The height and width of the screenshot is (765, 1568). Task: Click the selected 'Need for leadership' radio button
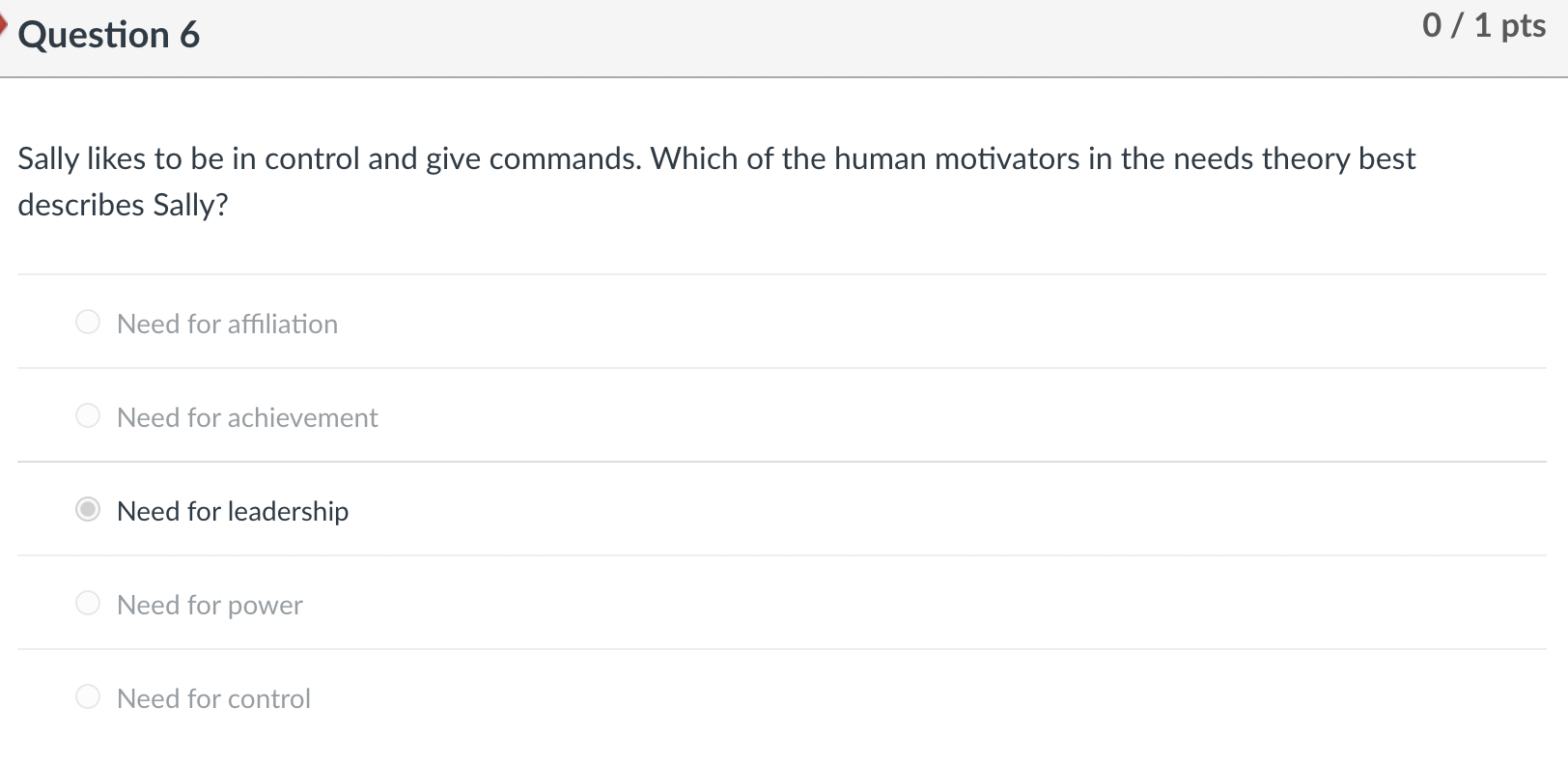tap(87, 509)
